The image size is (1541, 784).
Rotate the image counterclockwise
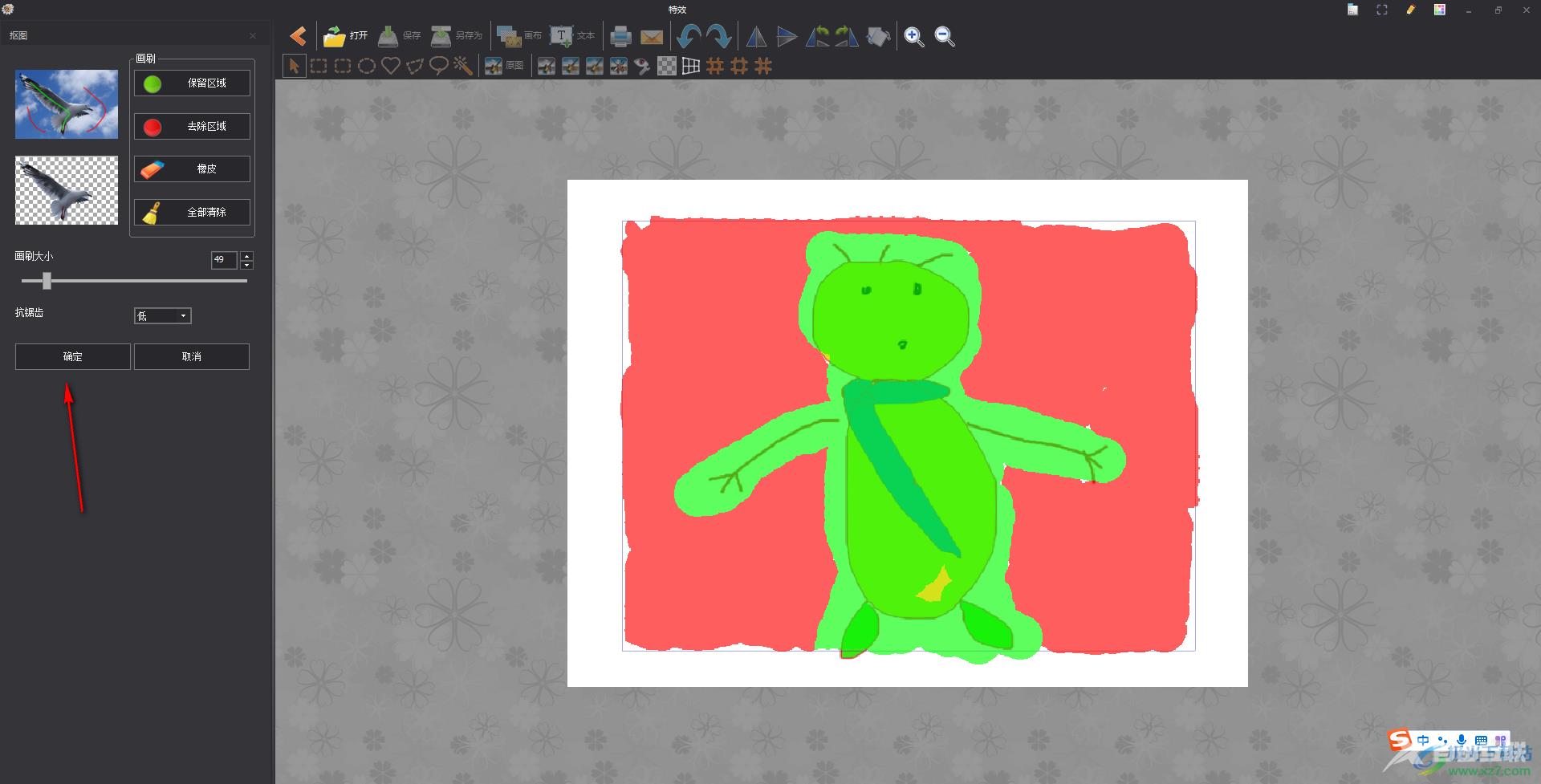pyautogui.click(x=817, y=36)
